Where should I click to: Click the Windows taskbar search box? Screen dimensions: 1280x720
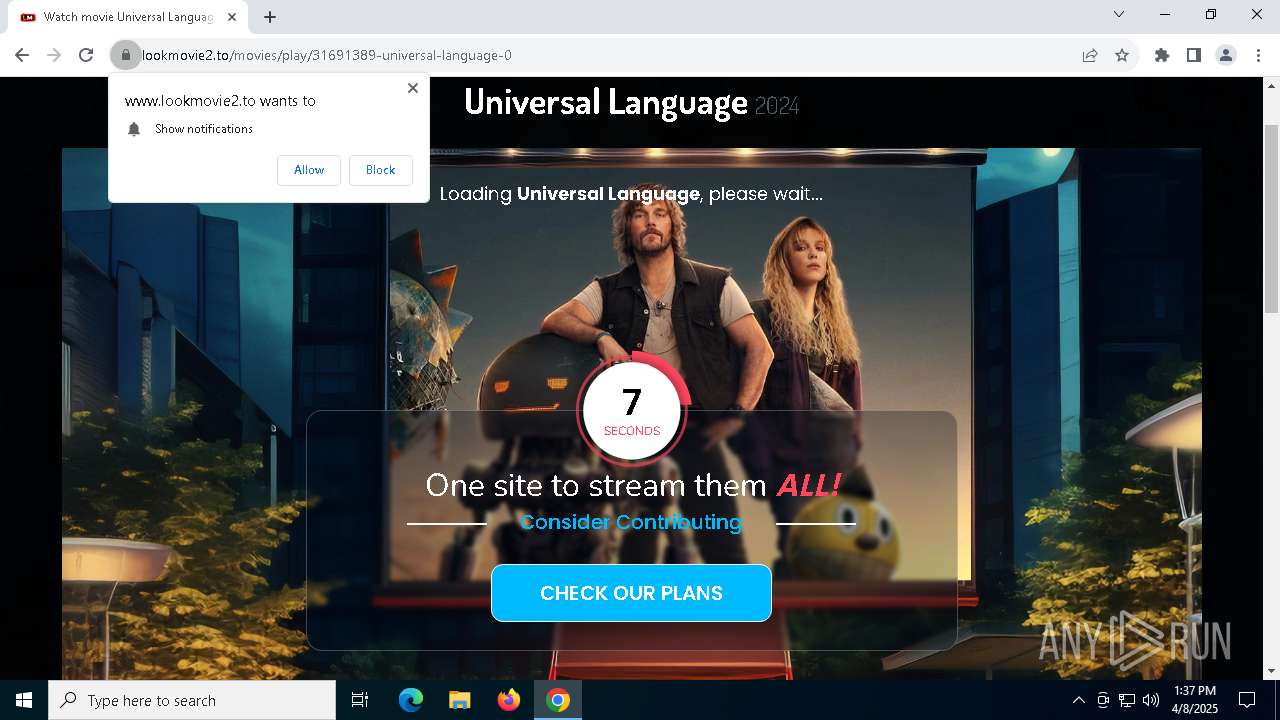(192, 700)
